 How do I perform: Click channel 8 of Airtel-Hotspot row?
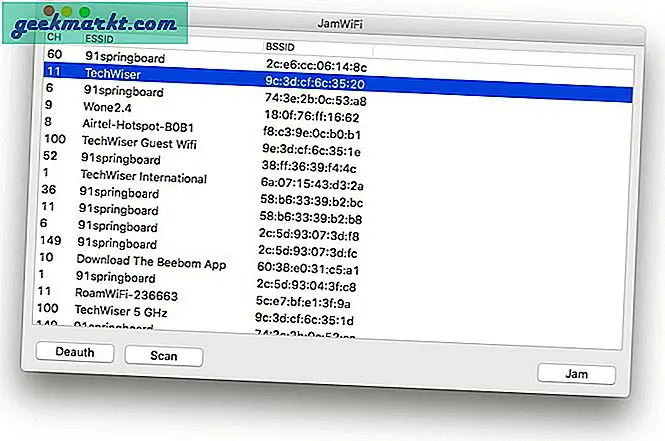pos(48,122)
